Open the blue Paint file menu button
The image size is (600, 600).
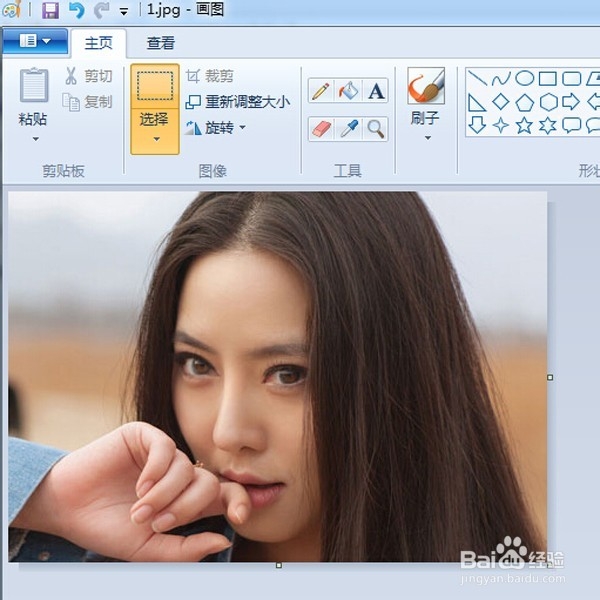click(x=35, y=41)
